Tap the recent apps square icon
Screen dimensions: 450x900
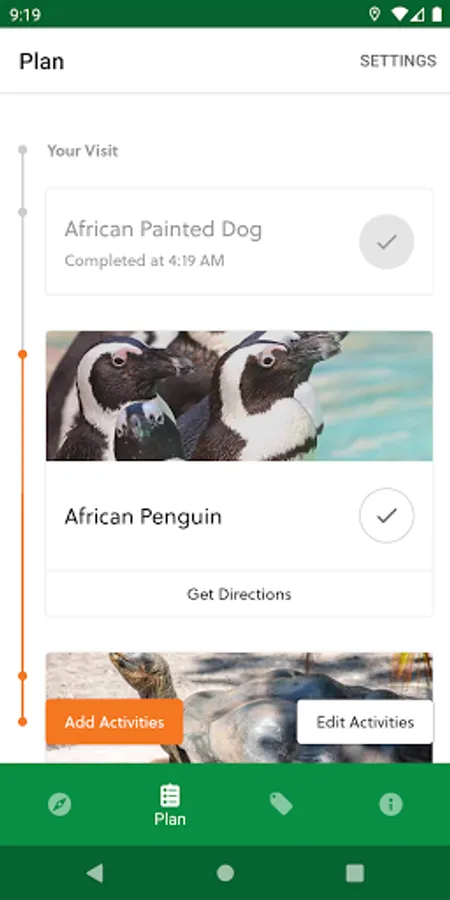[x=355, y=873]
